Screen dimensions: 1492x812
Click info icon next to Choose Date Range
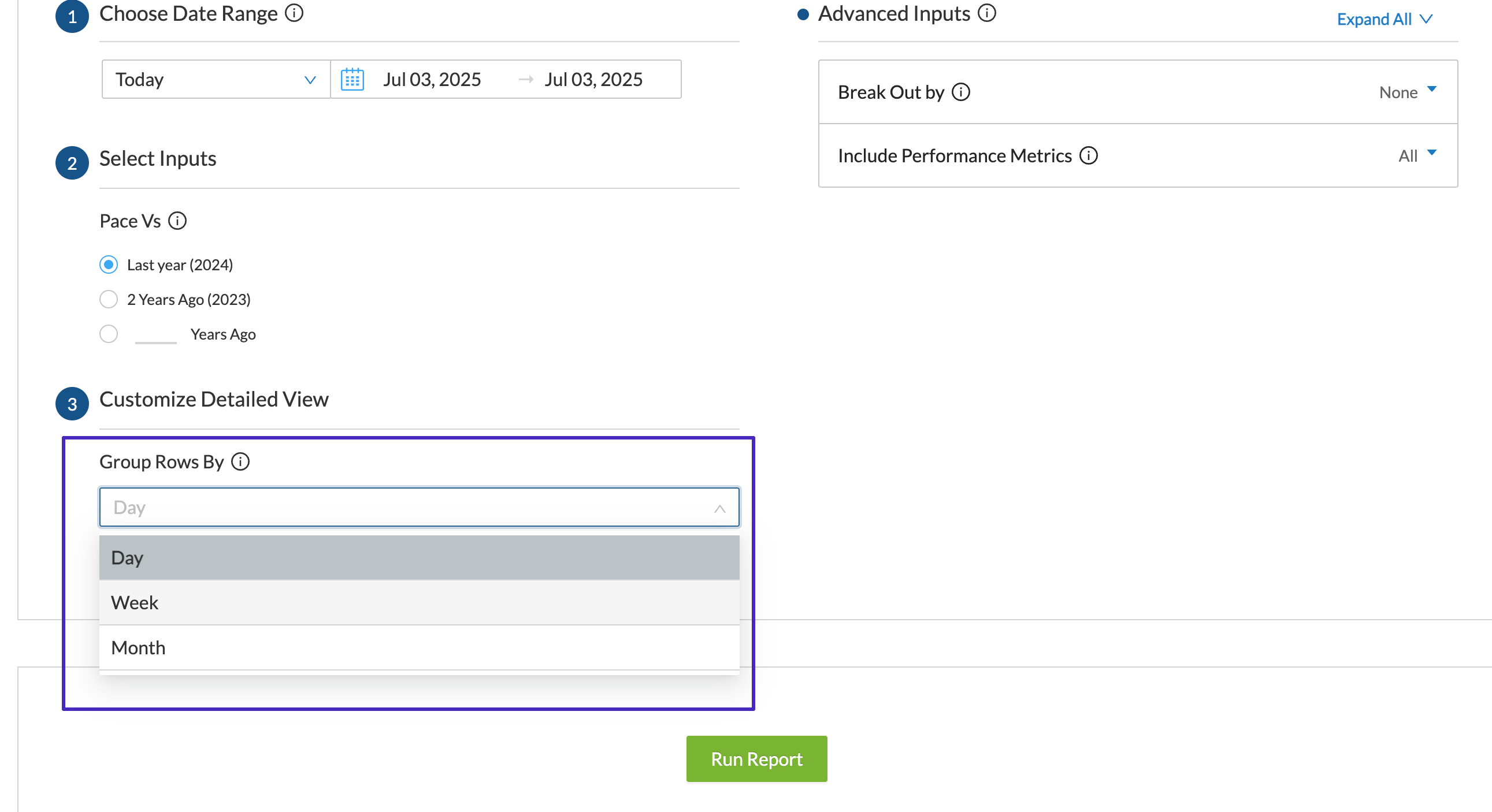tap(294, 13)
